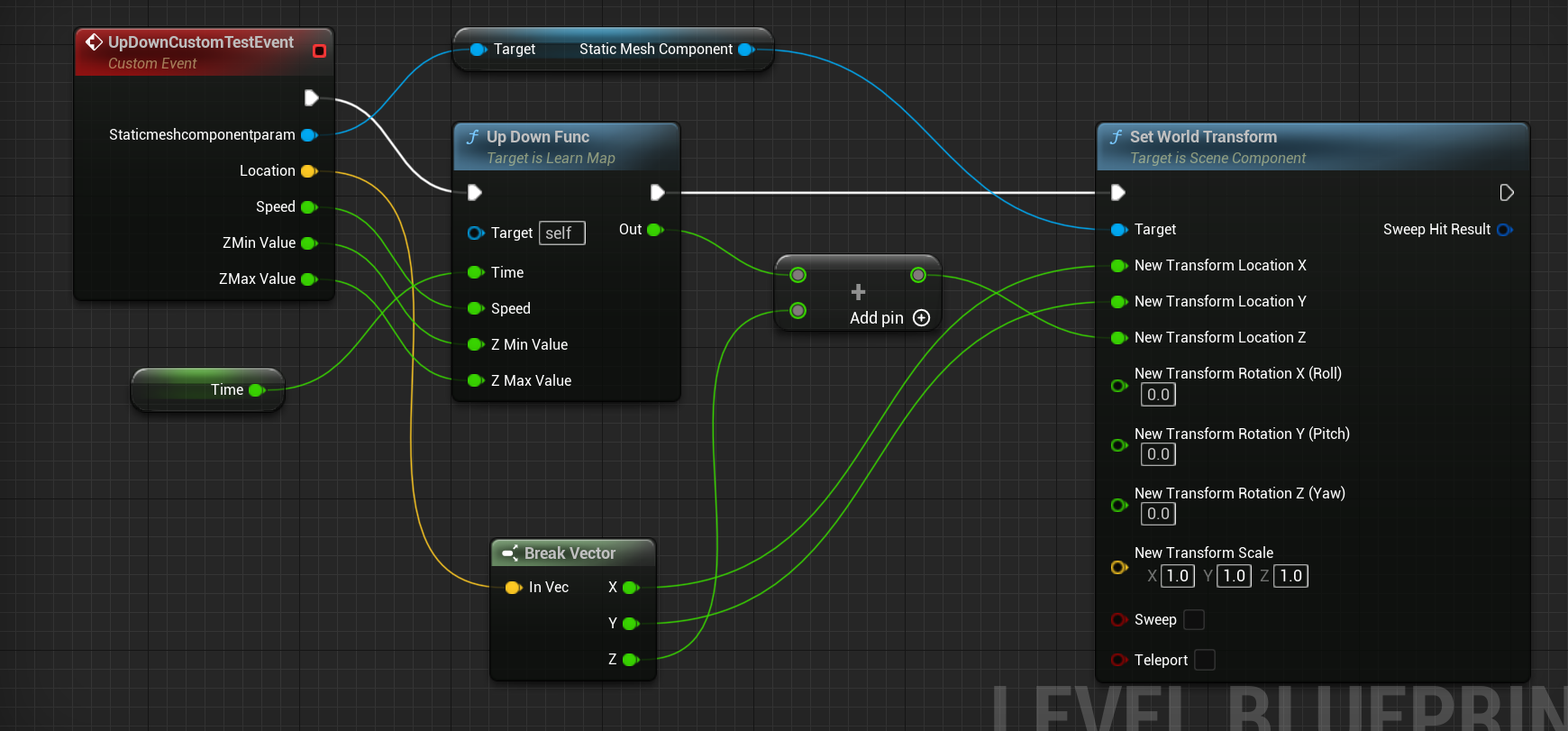1568x731 pixels.
Task: Click the Teleport red boolean pin
Action: pos(1119,660)
